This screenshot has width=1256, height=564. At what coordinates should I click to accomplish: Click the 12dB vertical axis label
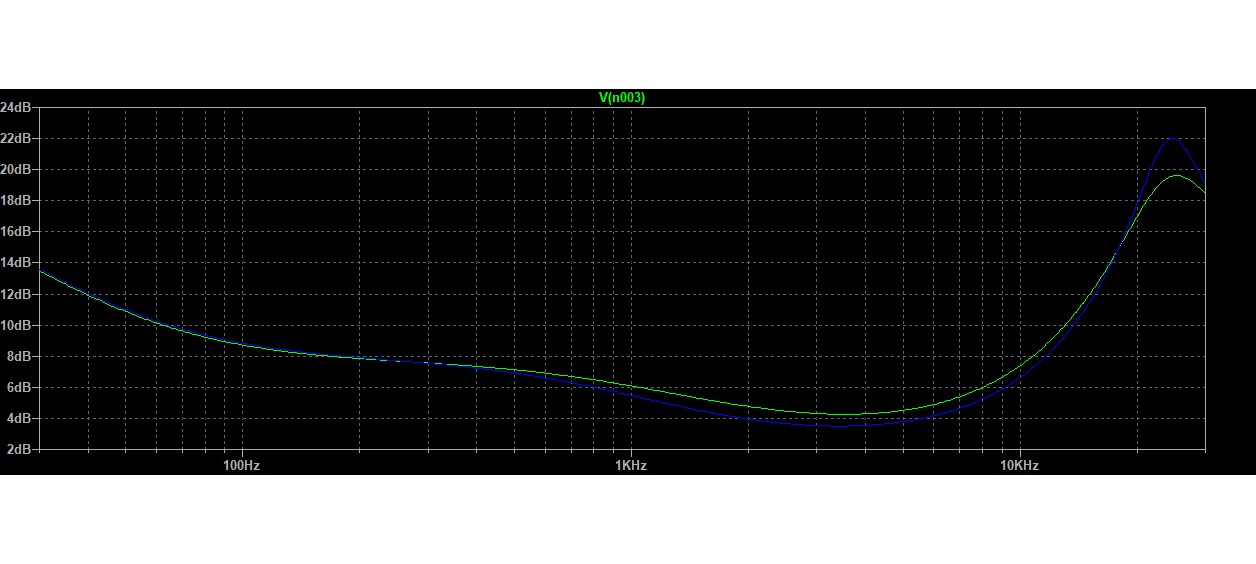(x=17, y=294)
